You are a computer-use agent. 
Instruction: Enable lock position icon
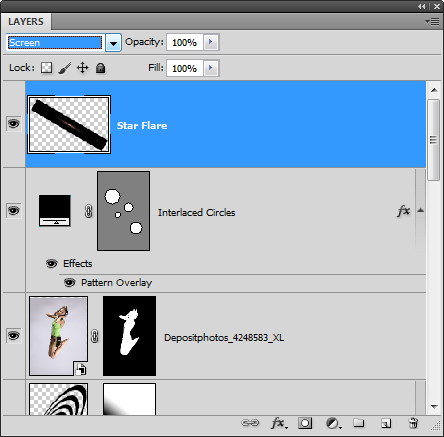(82, 68)
